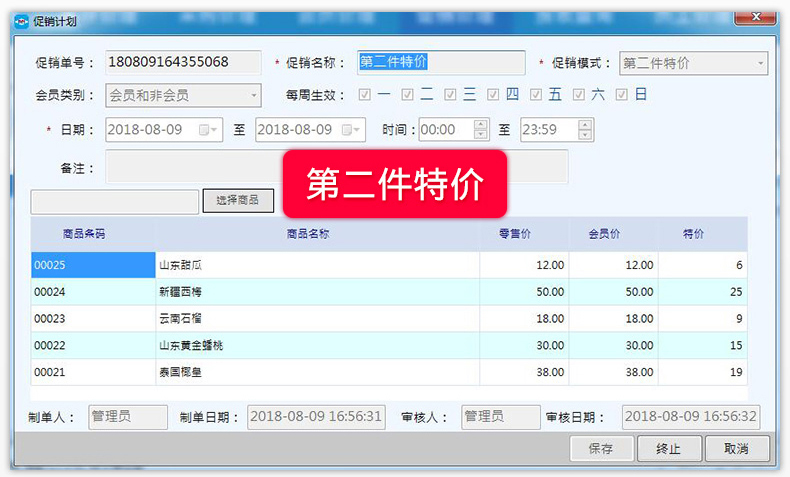790x477 pixels.
Task: Click 审核日期 field 2018-08-09 16:56:32
Action: [691, 417]
